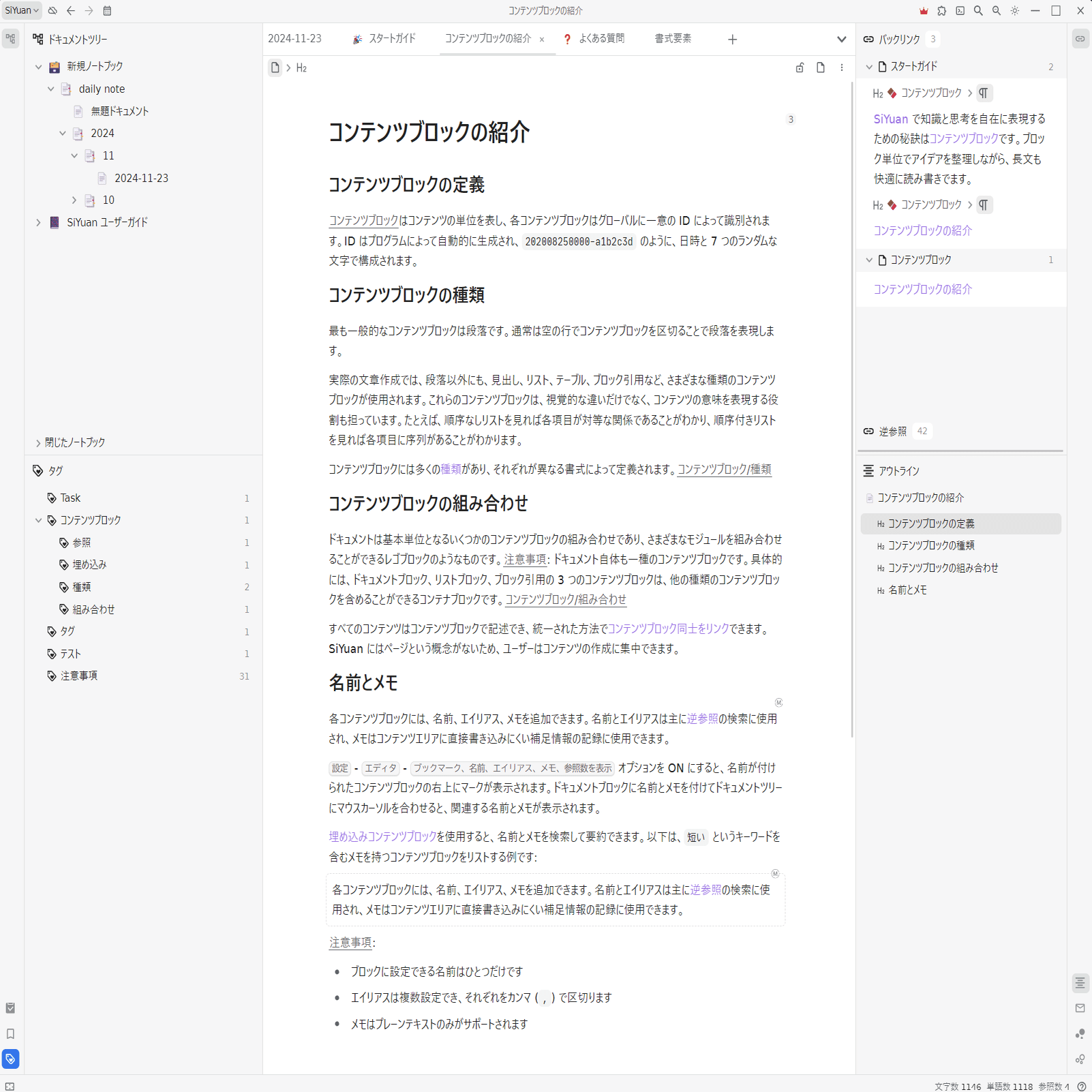Open the SiYuan main menu dropdown

pos(22,10)
